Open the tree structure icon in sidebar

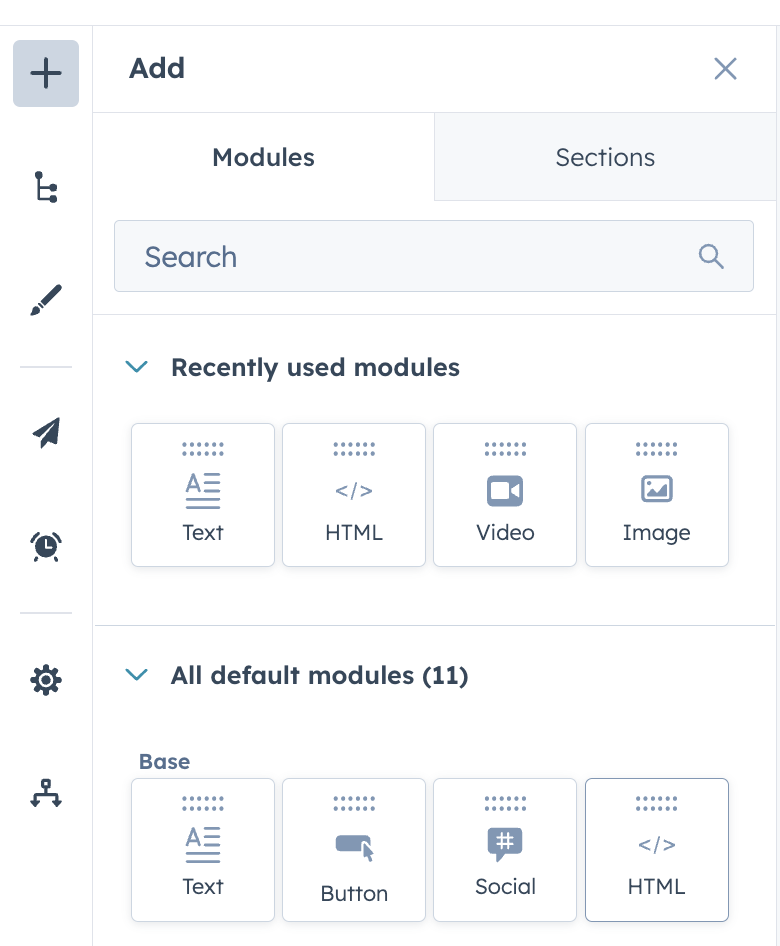point(46,187)
